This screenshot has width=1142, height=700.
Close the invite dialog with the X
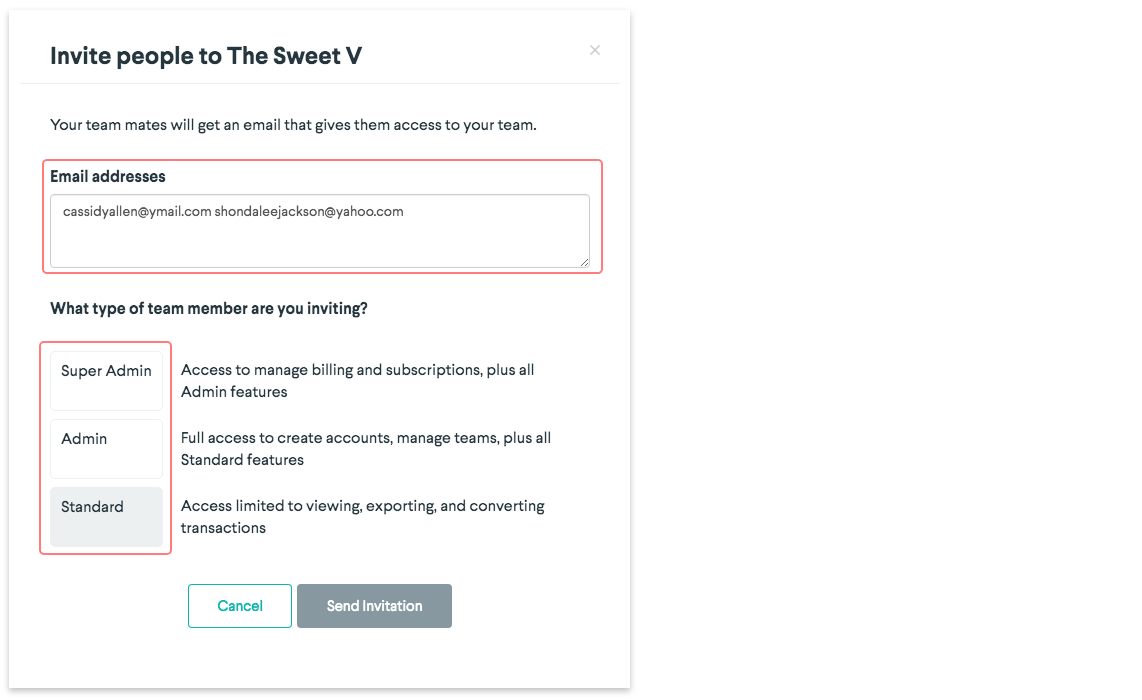click(595, 50)
